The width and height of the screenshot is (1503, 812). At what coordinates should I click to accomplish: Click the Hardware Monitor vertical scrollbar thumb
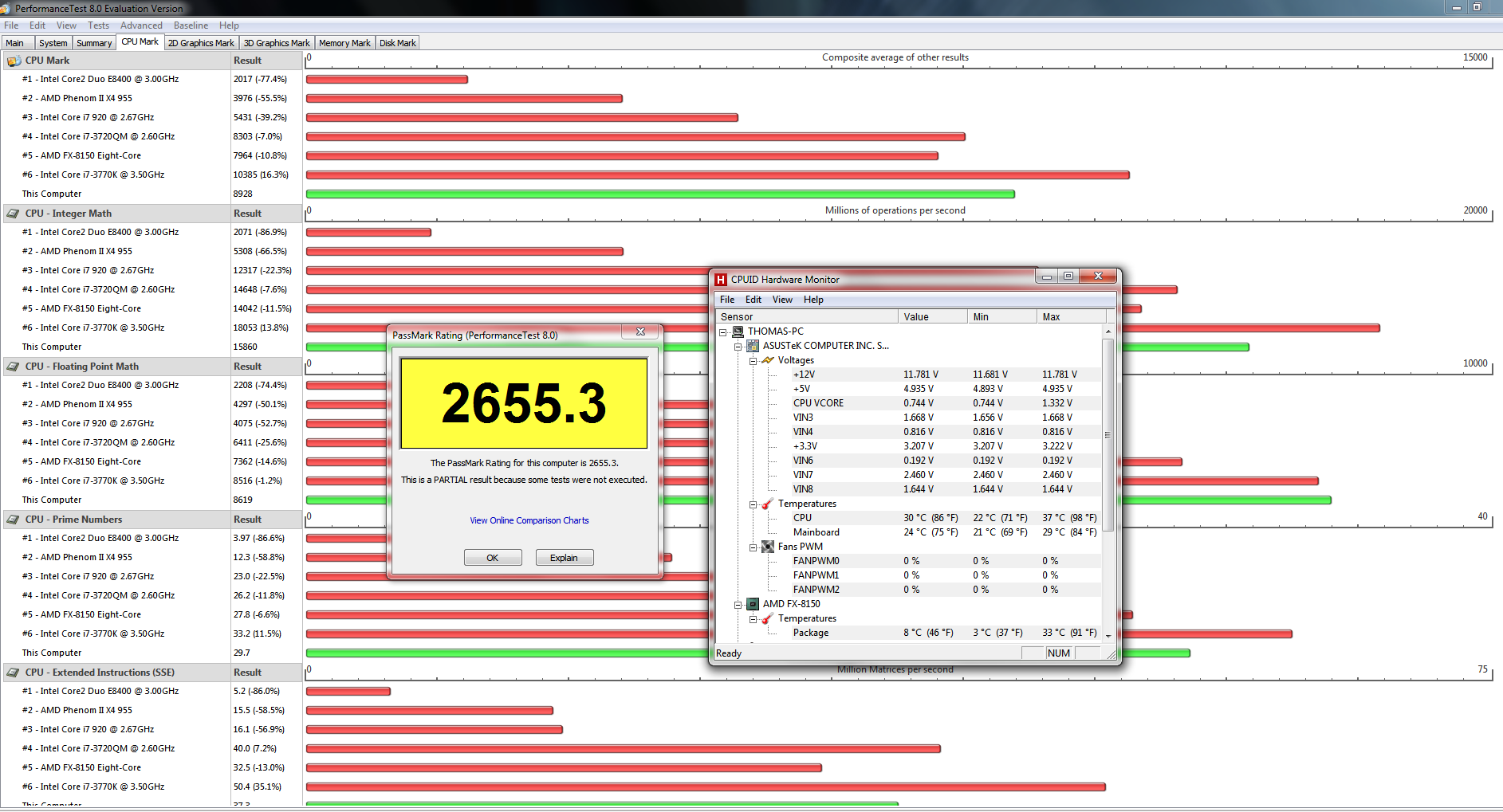click(1108, 434)
